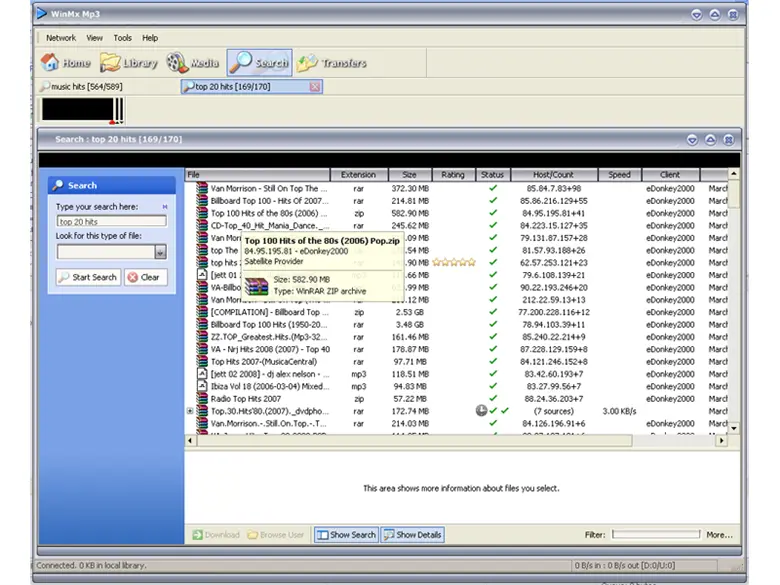Toggle the Show Search panel button
This screenshot has width=780, height=585.
346,535
